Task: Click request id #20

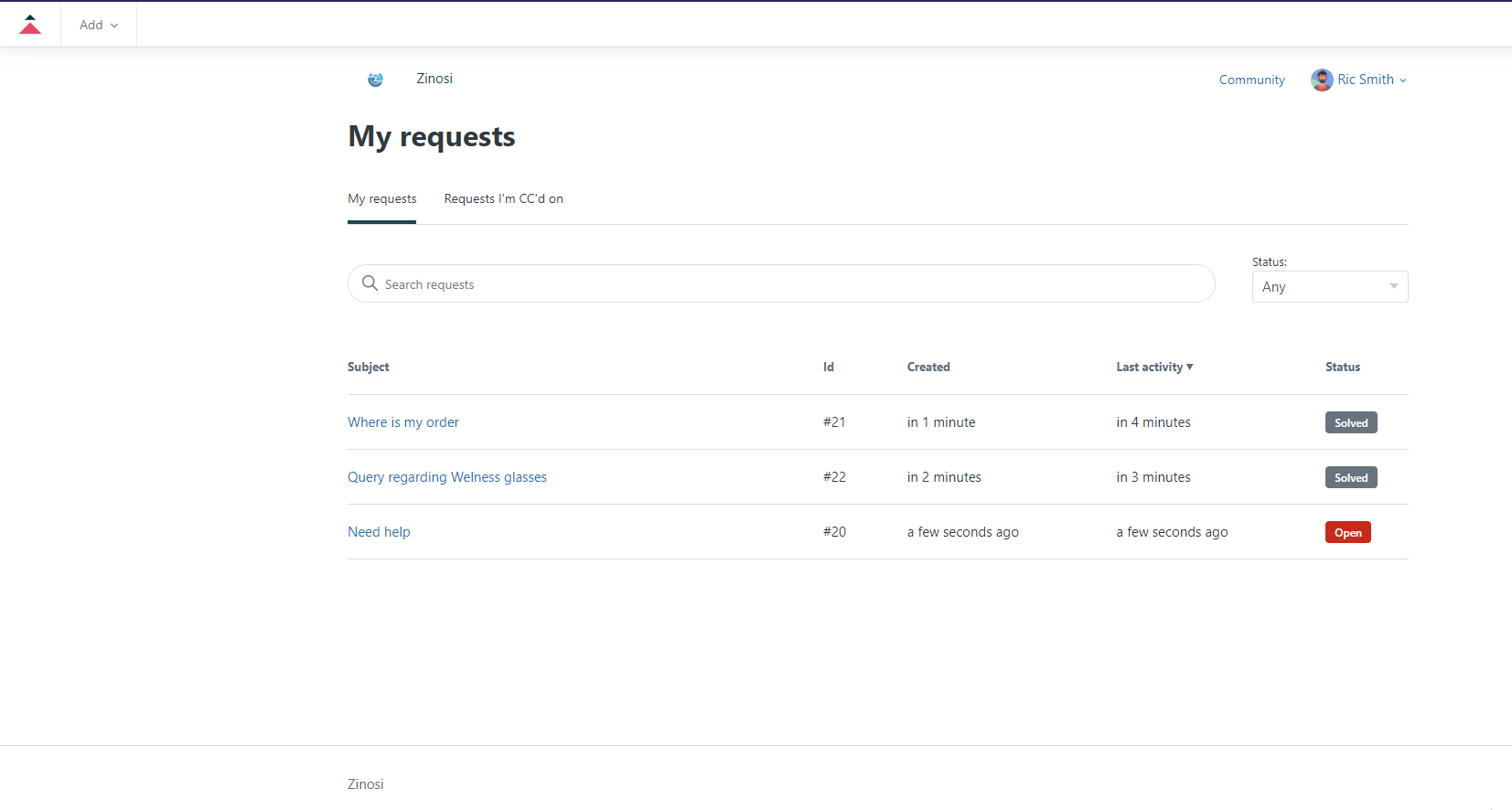Action: [834, 532]
